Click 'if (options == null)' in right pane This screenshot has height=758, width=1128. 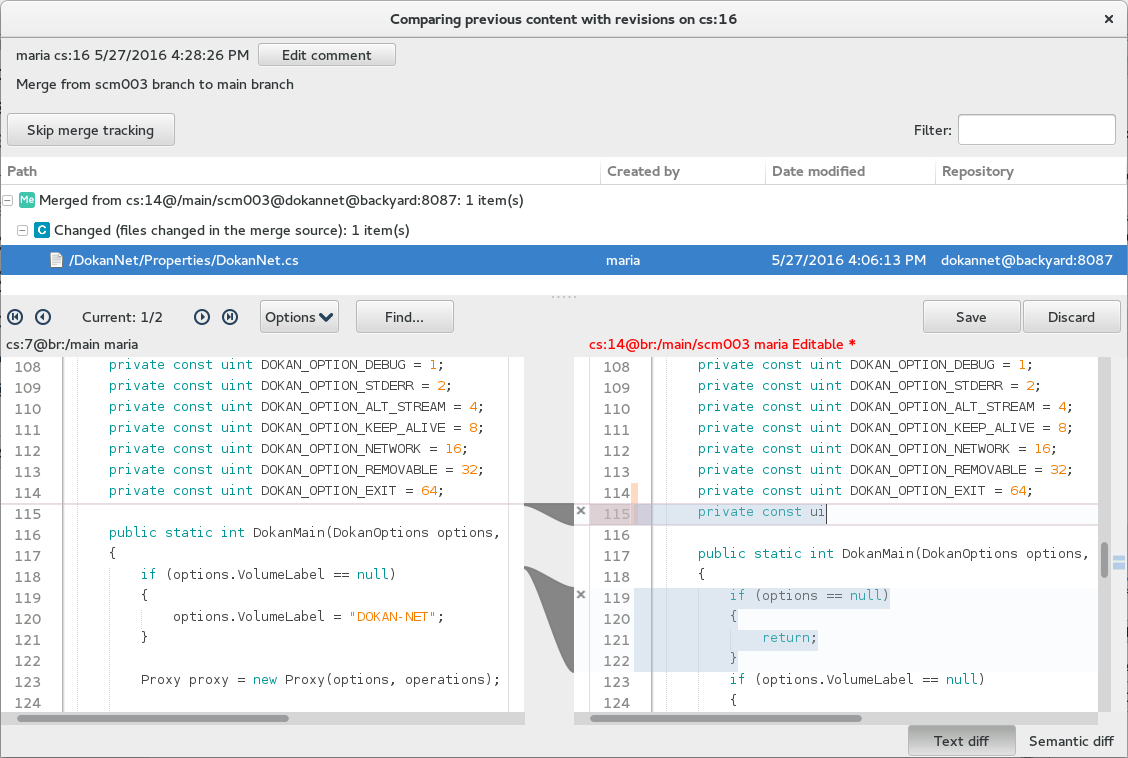(x=809, y=595)
